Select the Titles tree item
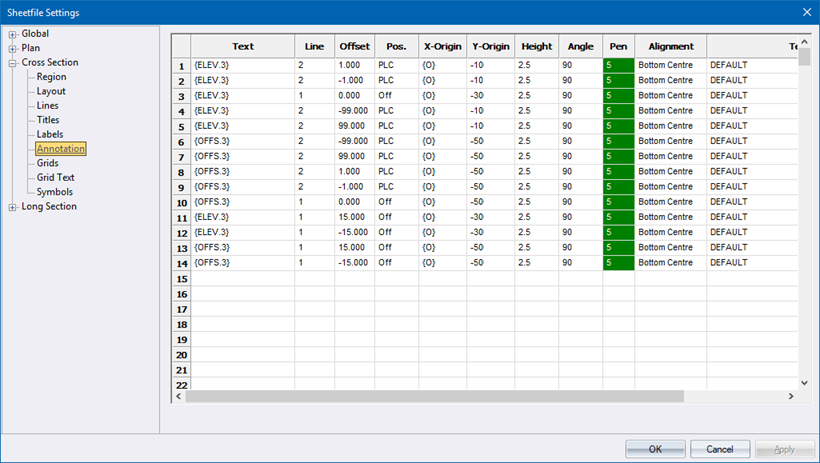The width and height of the screenshot is (820, 463). (x=48, y=120)
